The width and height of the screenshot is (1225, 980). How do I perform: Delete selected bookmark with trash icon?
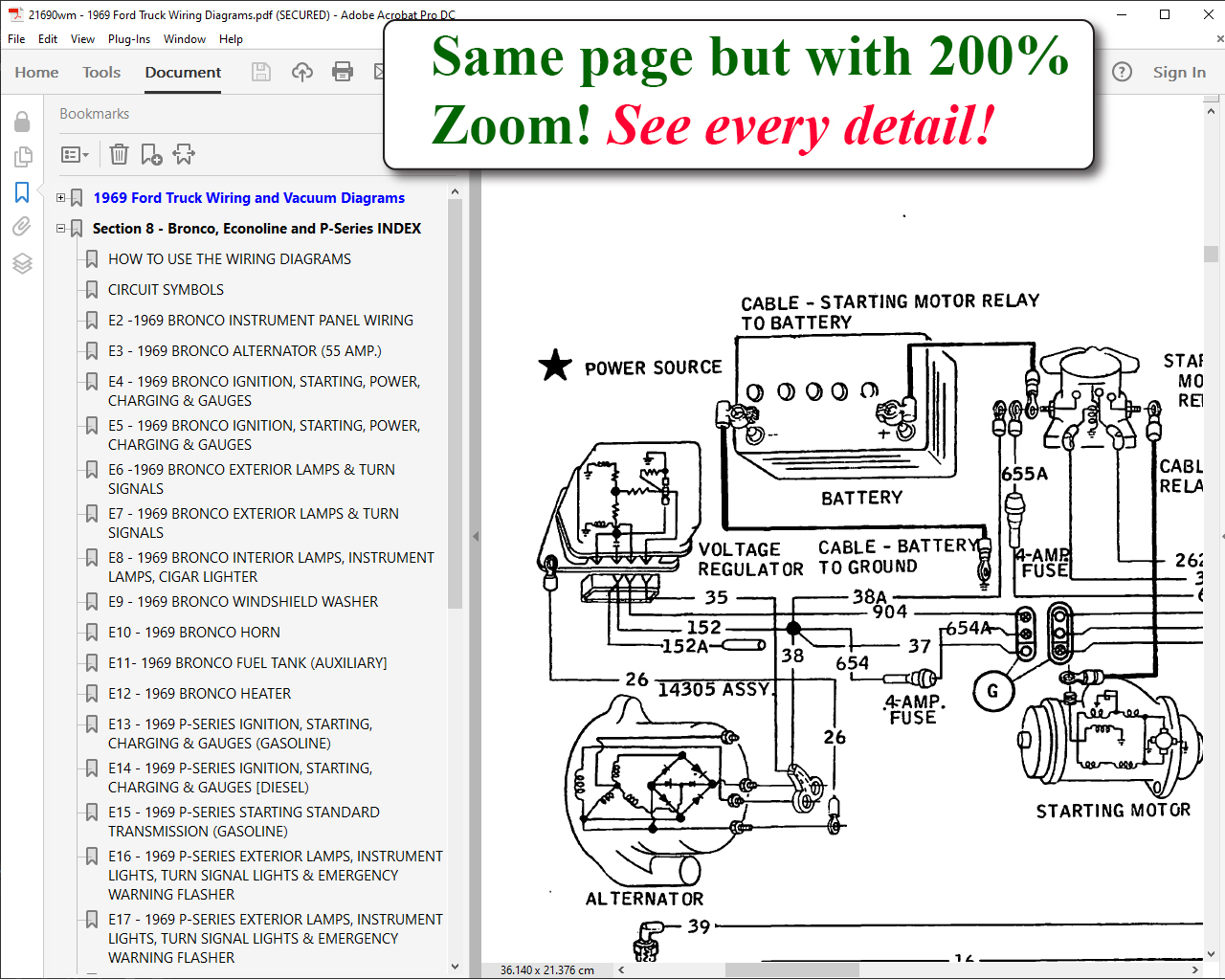[119, 154]
